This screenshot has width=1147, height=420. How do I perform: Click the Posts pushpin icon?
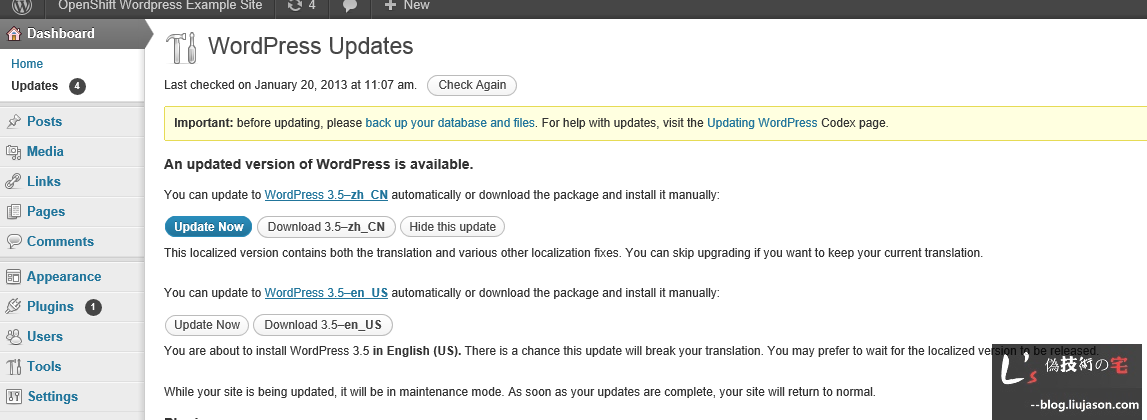point(13,121)
